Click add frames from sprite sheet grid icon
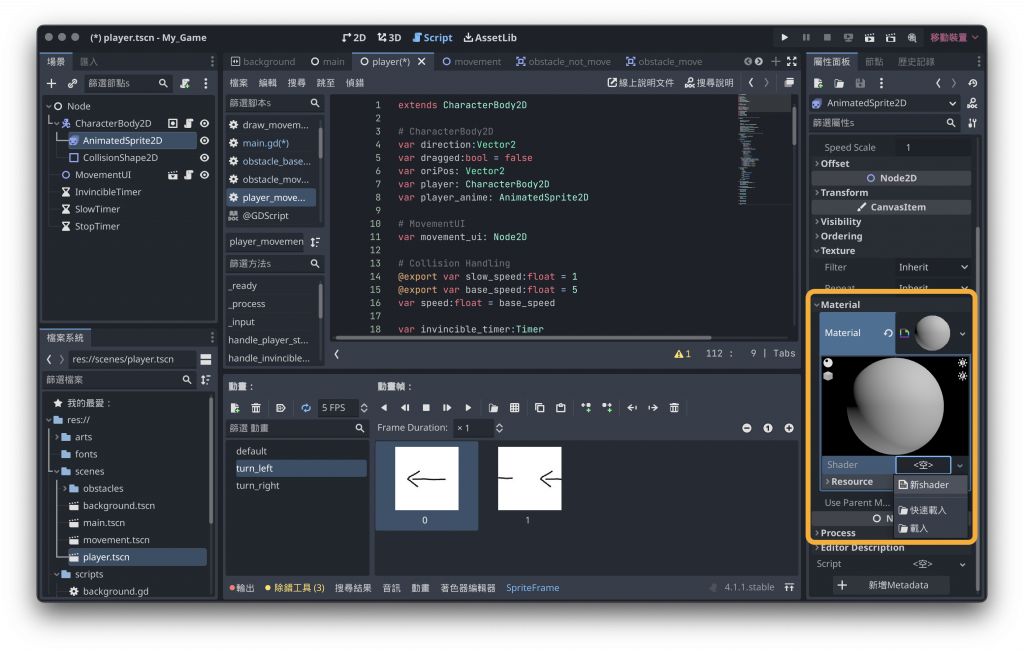The width and height of the screenshot is (1024, 651). click(515, 407)
